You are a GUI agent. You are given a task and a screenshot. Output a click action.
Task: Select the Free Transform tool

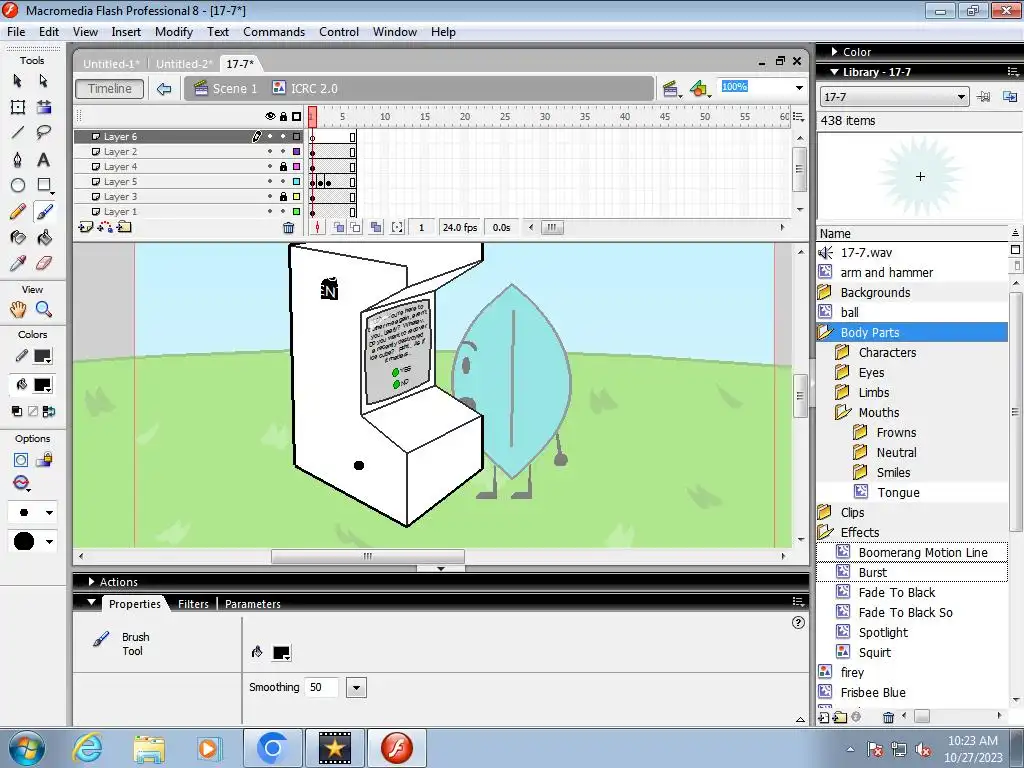18,107
